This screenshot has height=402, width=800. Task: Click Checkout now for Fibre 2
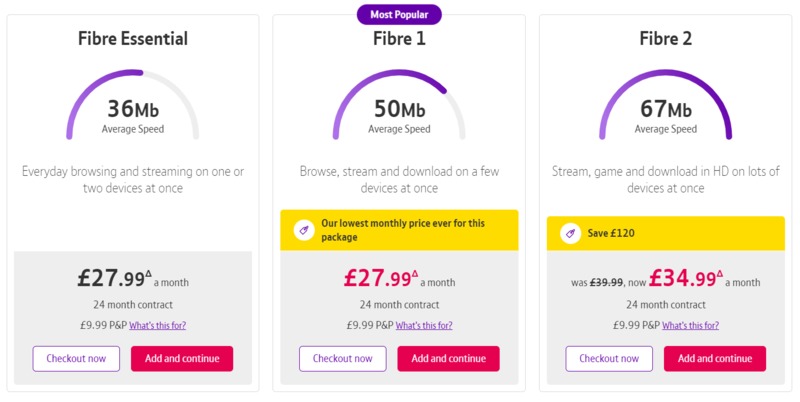coord(609,359)
